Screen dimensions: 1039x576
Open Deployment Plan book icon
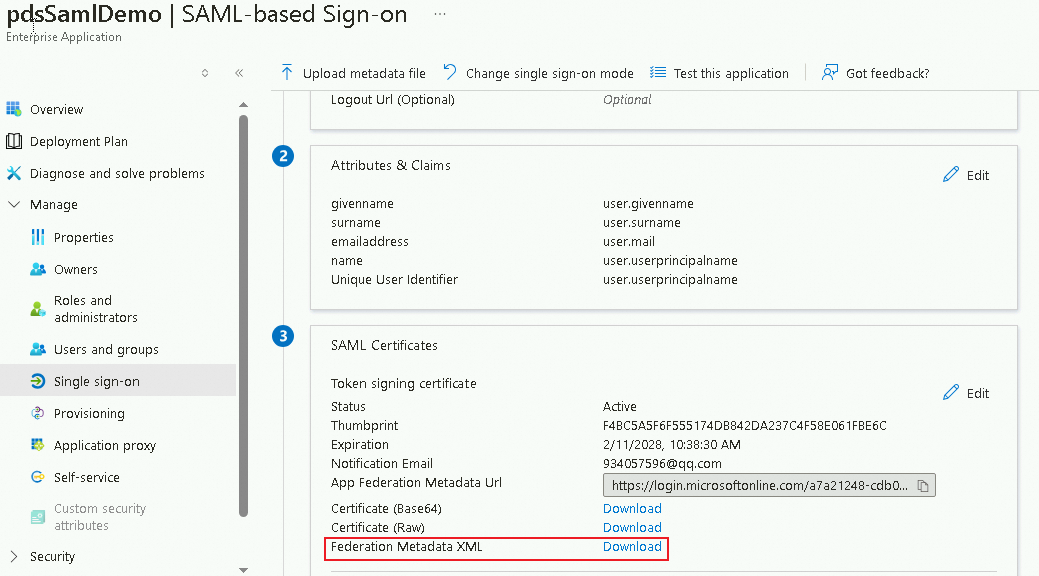pos(13,141)
